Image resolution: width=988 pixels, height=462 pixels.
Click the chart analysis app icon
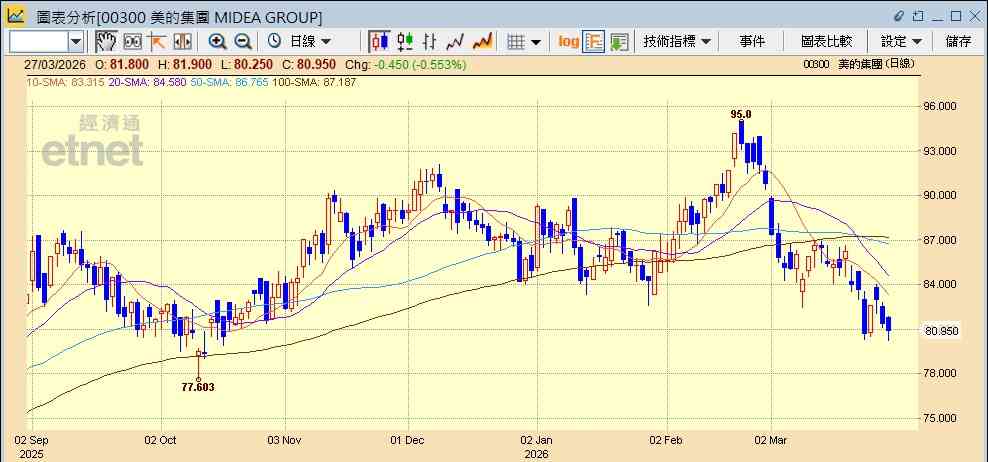15,16
